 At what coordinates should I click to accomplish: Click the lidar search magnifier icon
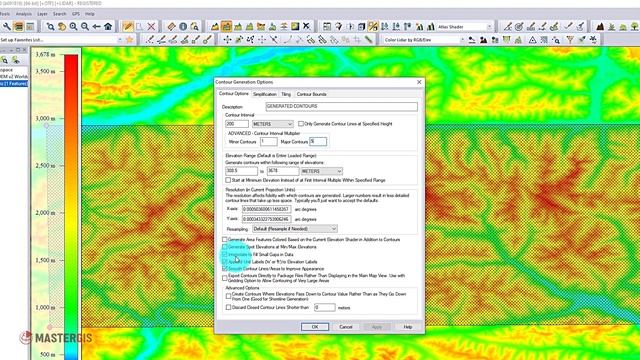[556, 40]
